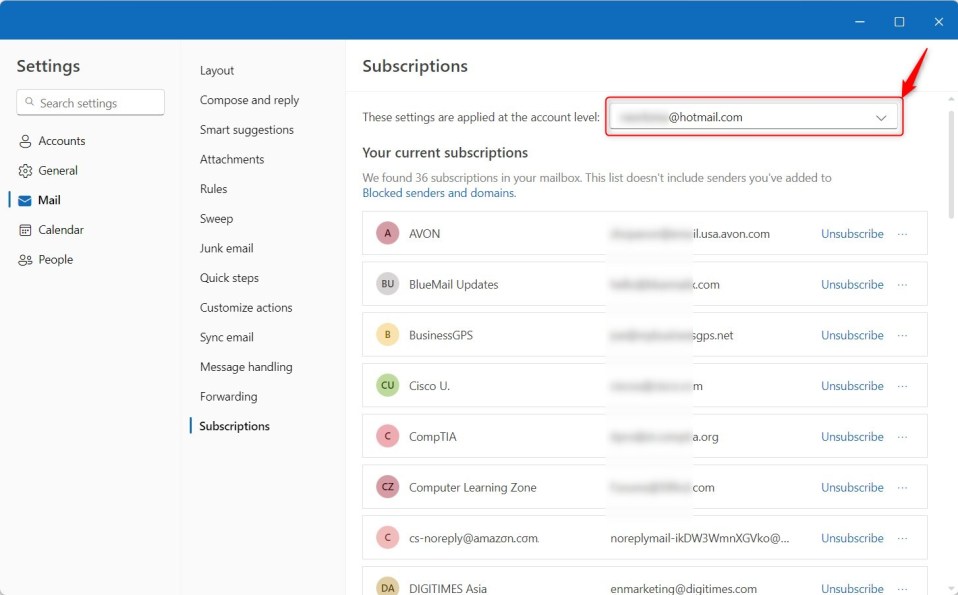Open Attachments settings
This screenshot has height=595, width=958.
pos(232,159)
